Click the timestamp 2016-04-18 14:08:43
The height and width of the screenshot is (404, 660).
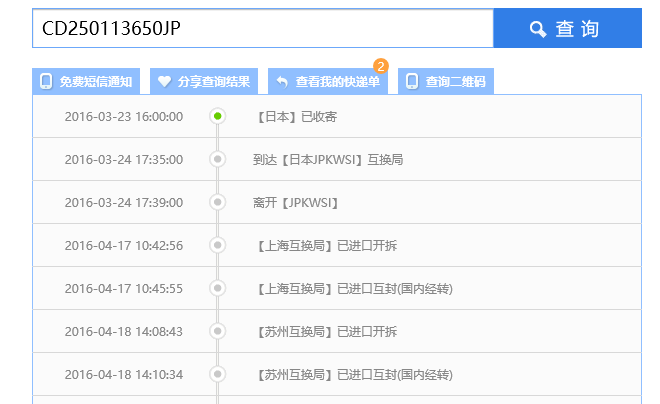coord(124,332)
